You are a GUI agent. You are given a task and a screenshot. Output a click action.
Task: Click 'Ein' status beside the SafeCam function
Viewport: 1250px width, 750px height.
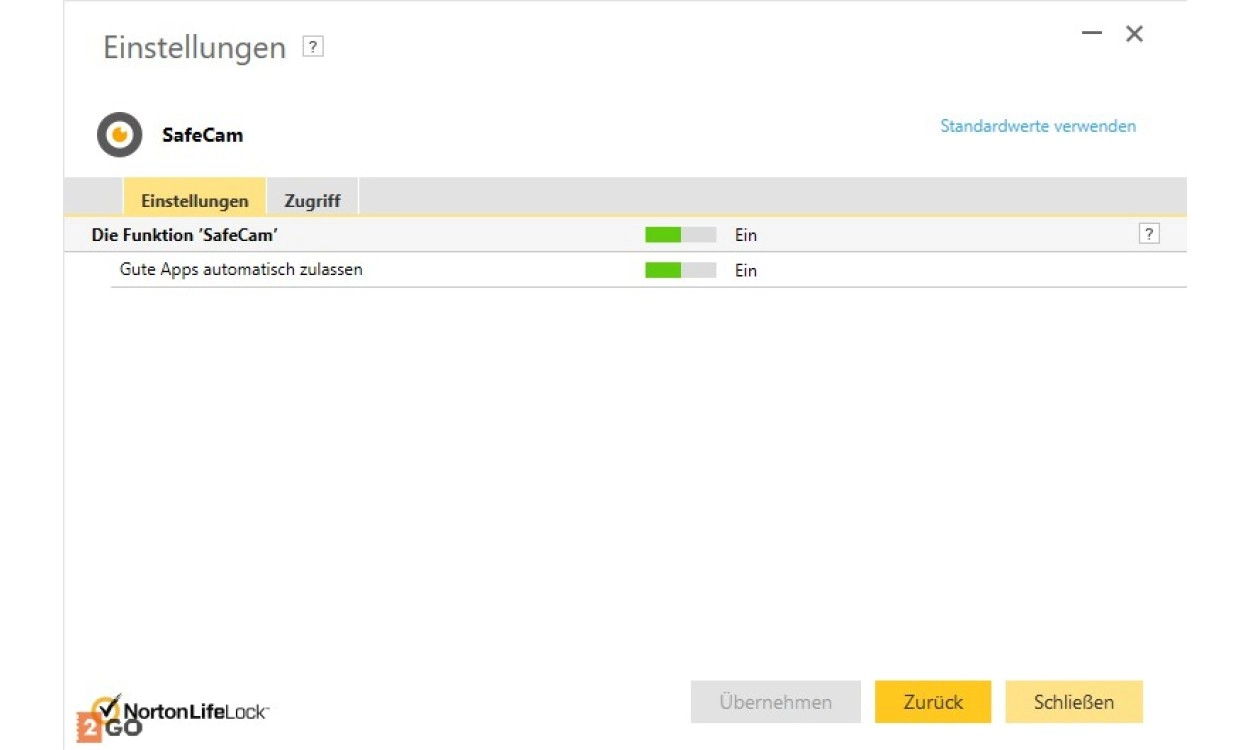[746, 235]
